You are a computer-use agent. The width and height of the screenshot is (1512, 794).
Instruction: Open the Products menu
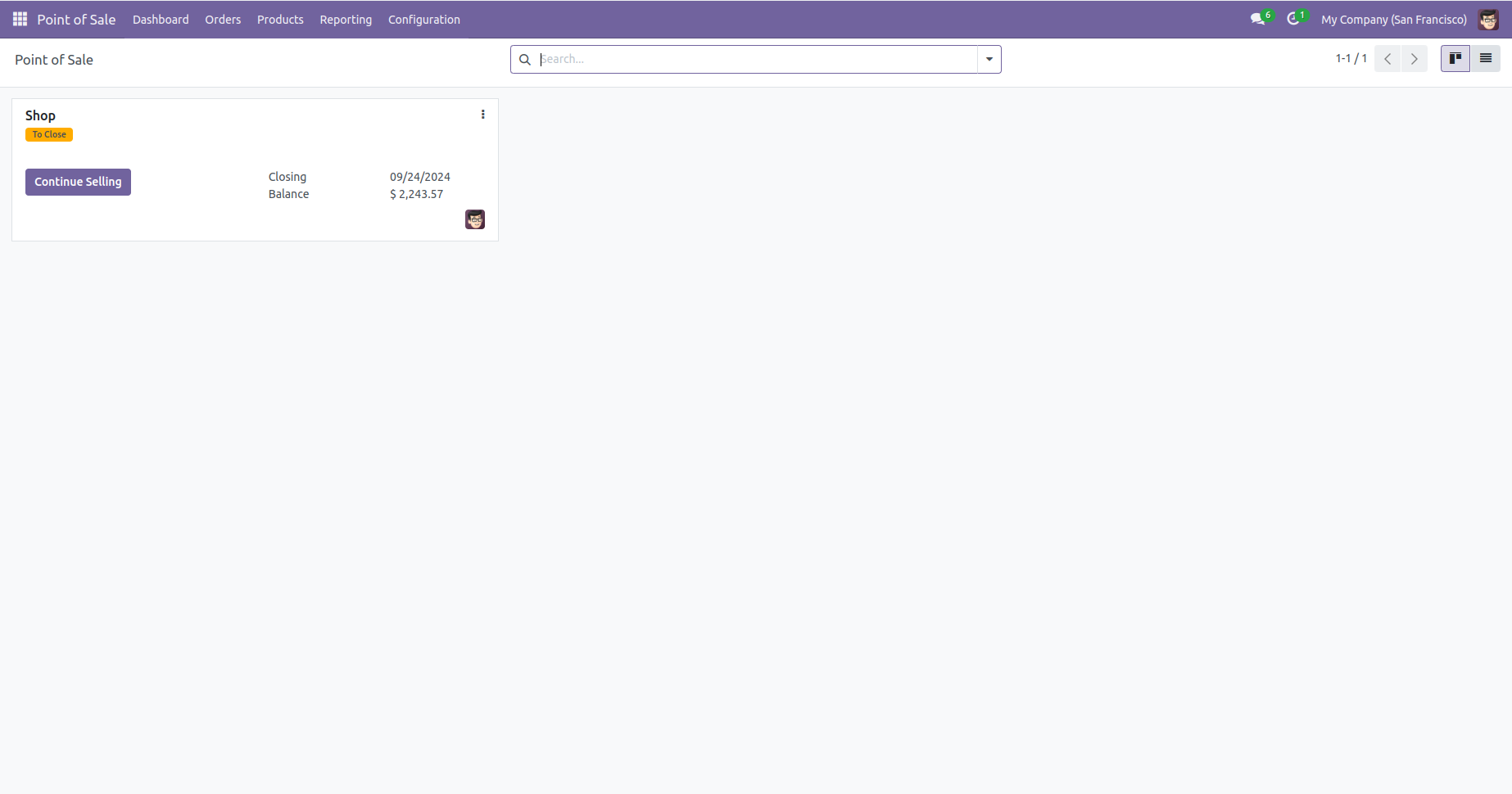[280, 20]
